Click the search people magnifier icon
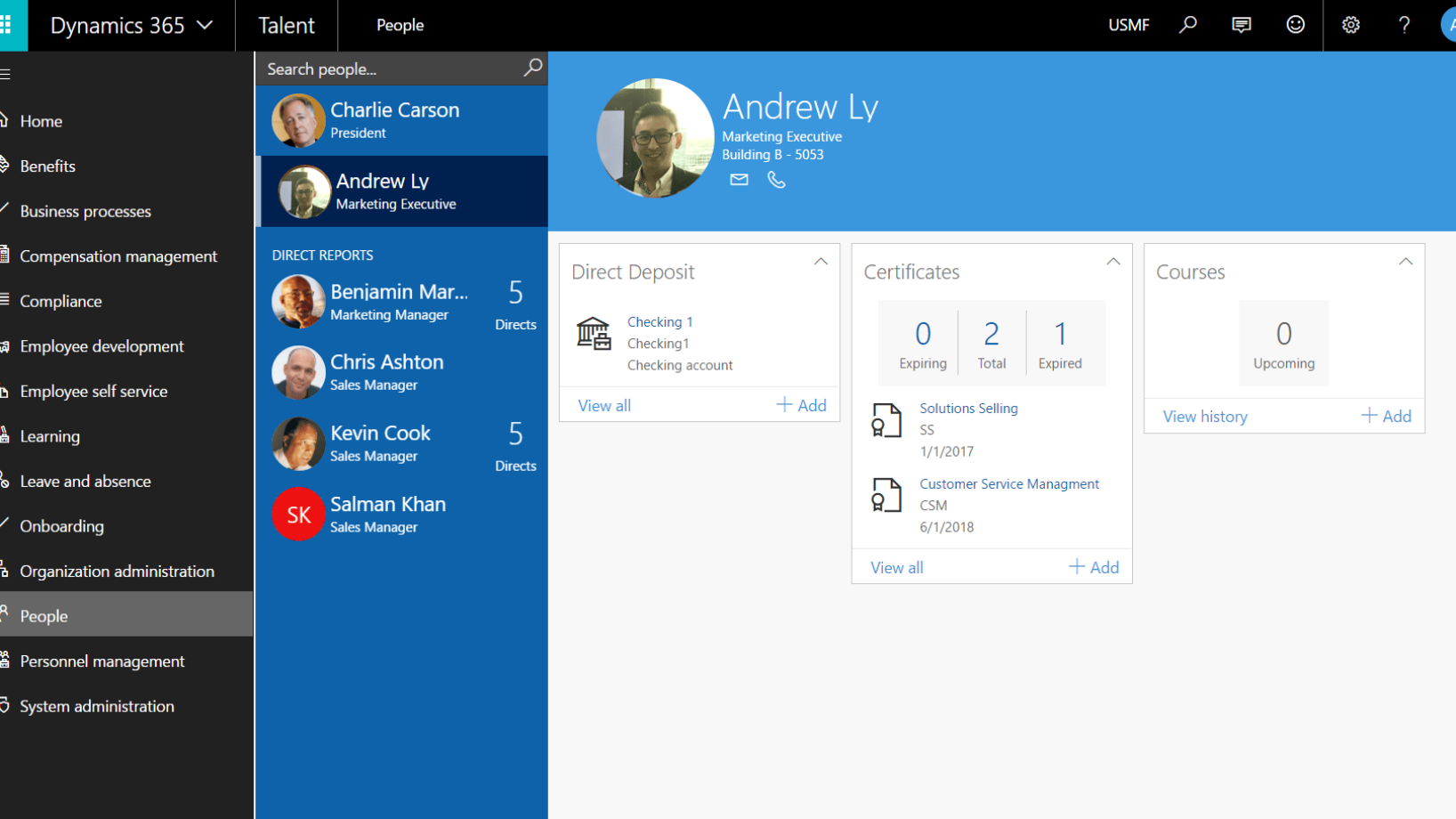 click(x=532, y=68)
